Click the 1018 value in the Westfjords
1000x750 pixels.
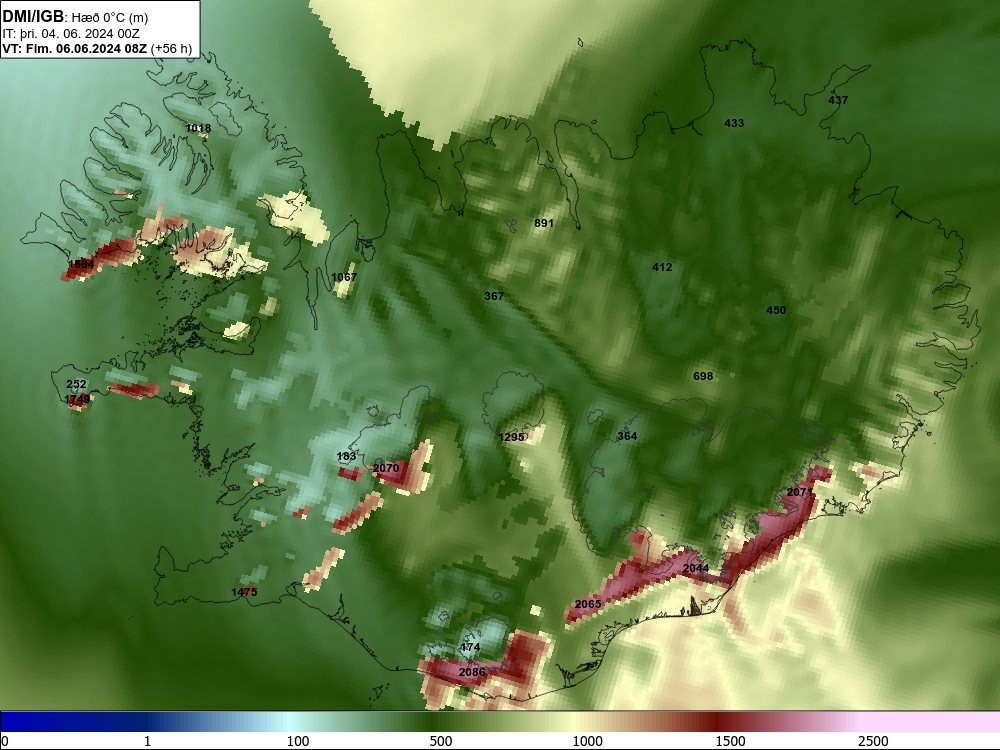[198, 128]
